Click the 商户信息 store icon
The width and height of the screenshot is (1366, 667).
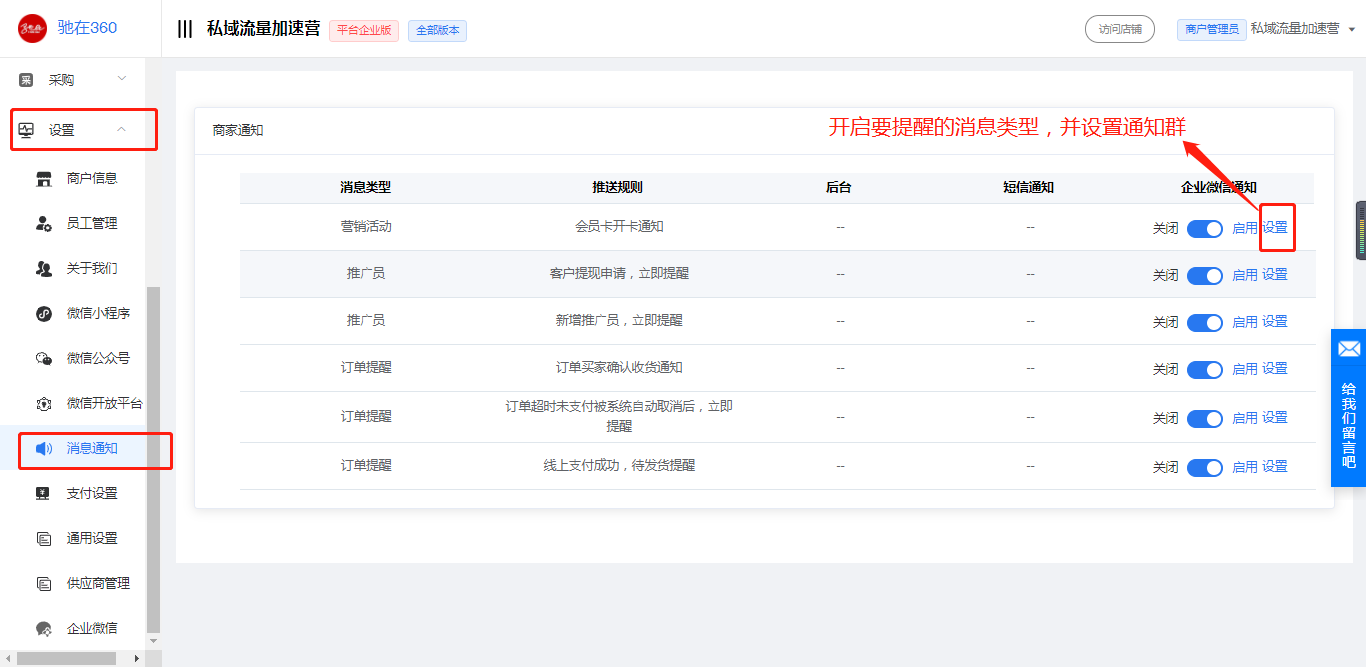44,179
